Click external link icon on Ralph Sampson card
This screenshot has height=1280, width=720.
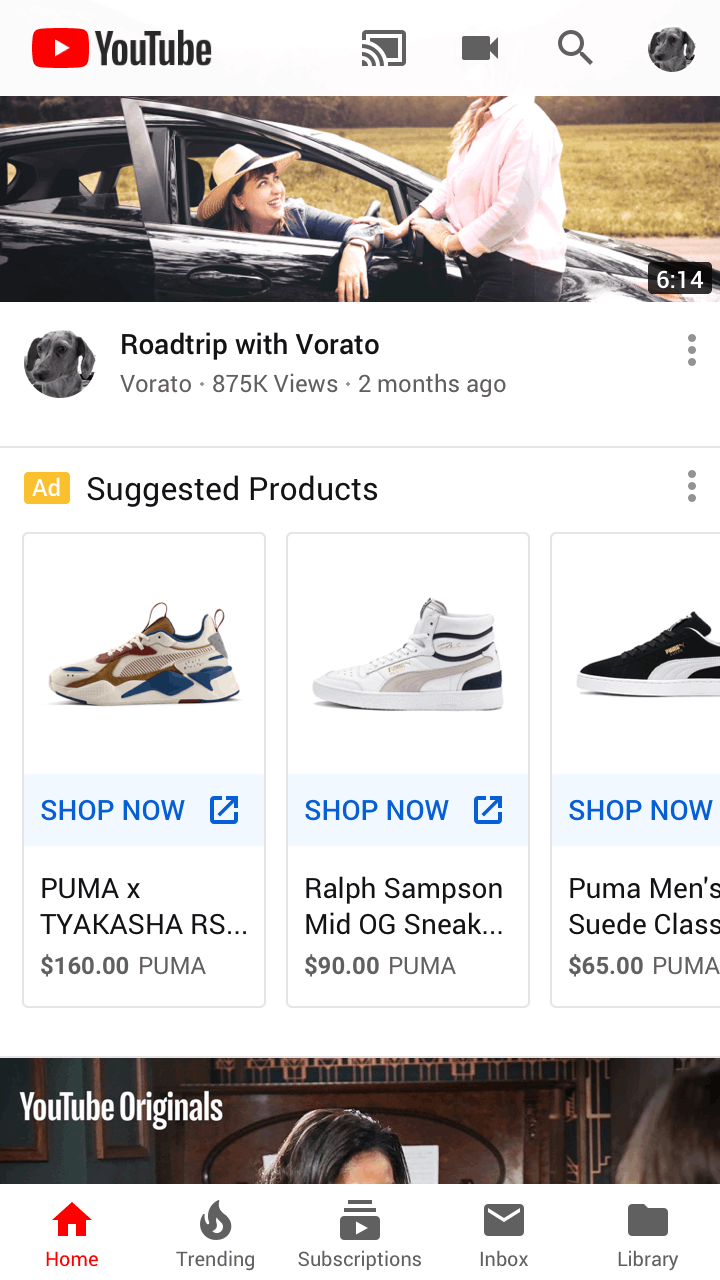pos(488,810)
